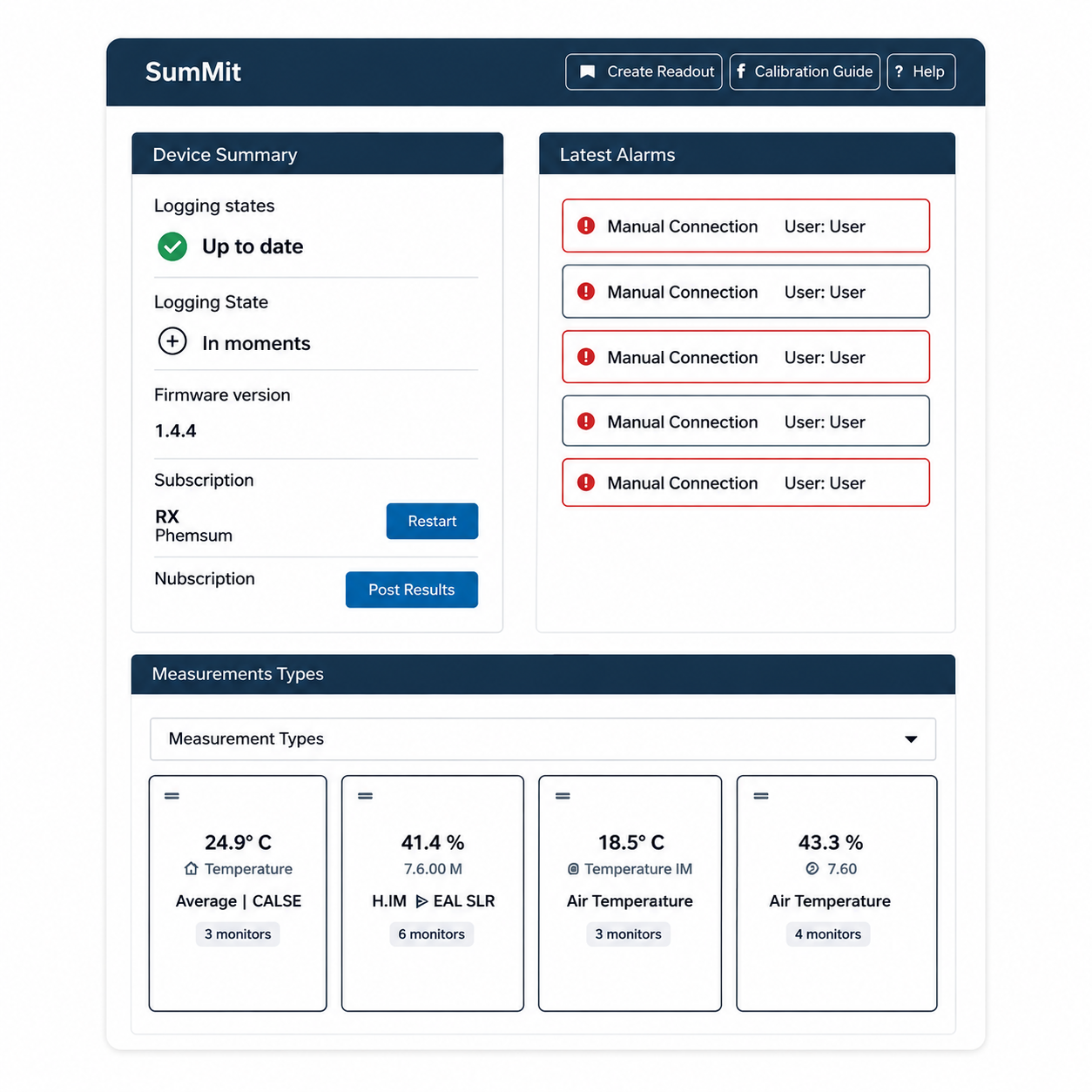Open the Calibration Guide
Image resolution: width=1092 pixels, height=1092 pixels.
tap(805, 71)
